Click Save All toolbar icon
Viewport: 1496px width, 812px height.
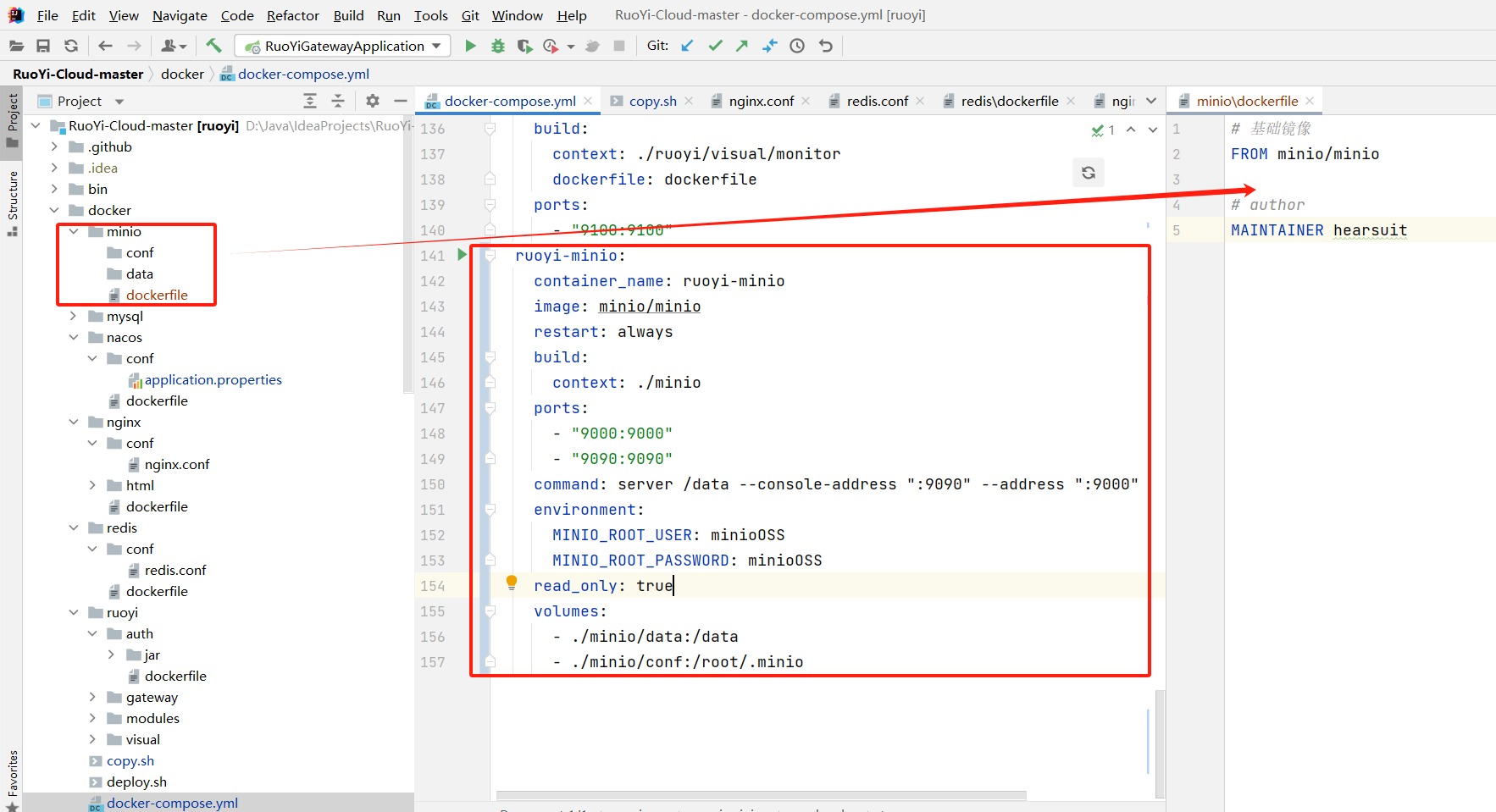coord(43,46)
